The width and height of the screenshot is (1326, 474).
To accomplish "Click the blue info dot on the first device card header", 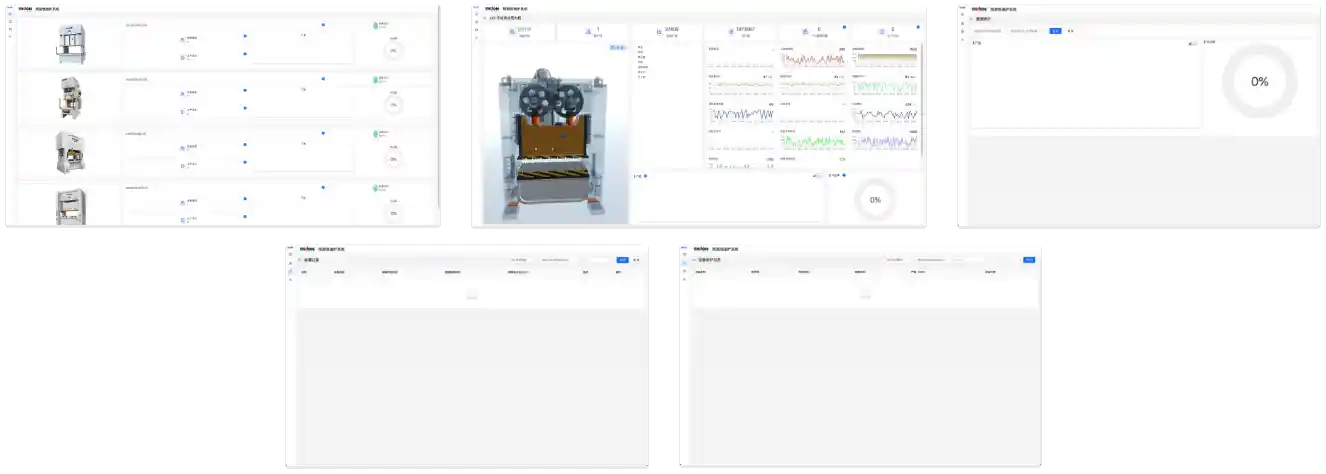I will pyautogui.click(x=323, y=25).
